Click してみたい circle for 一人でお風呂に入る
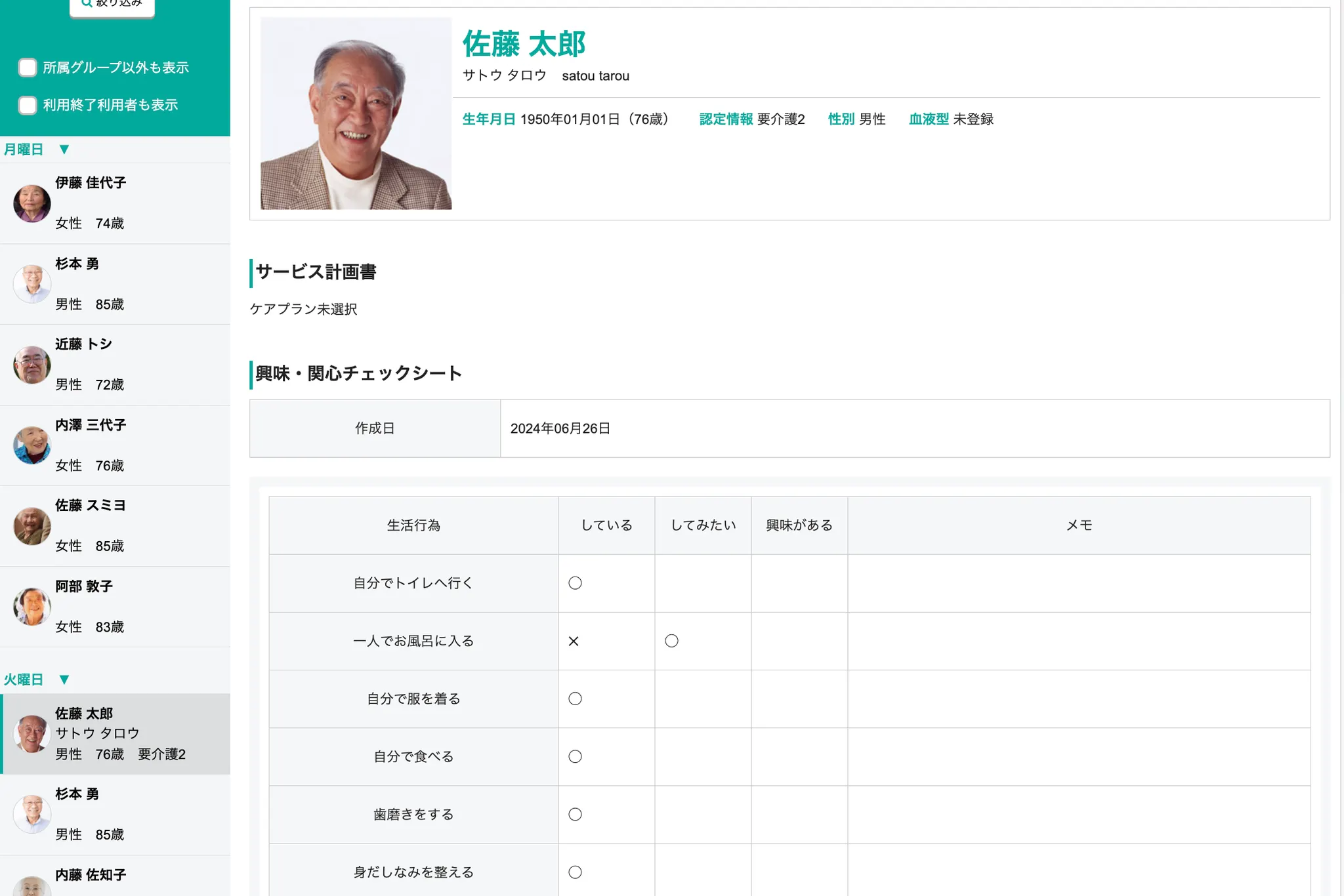Image resolution: width=1344 pixels, height=896 pixels. 671,641
